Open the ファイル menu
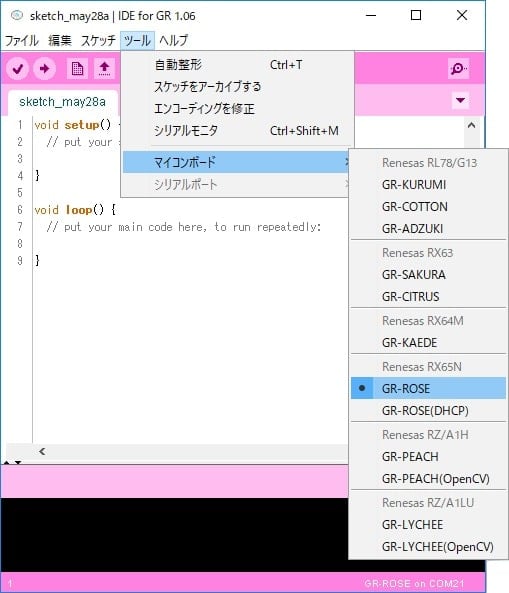This screenshot has height=593, width=509. (22, 40)
